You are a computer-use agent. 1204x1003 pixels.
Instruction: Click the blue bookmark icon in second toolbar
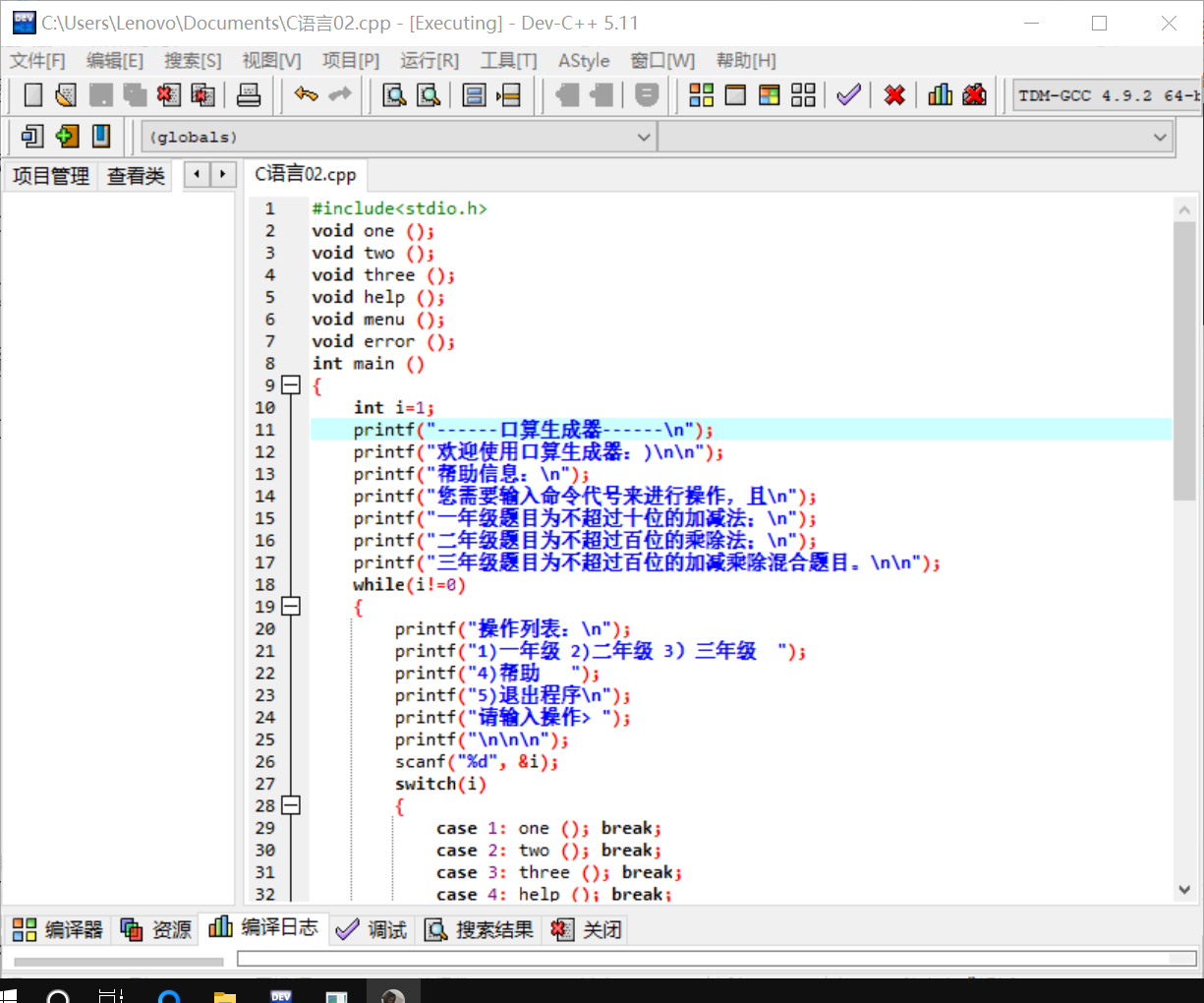click(x=101, y=136)
